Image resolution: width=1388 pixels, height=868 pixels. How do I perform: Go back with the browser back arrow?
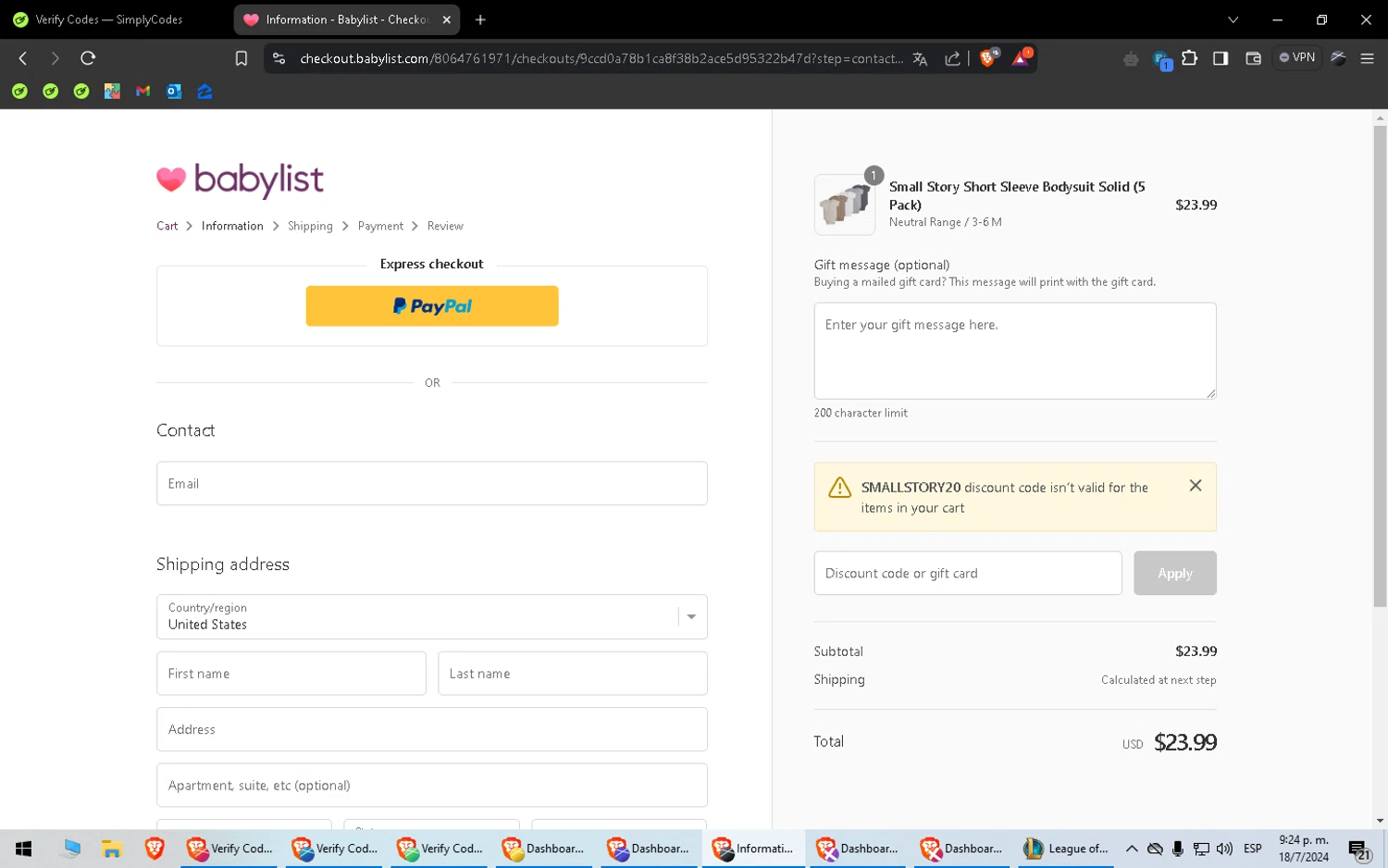click(23, 58)
